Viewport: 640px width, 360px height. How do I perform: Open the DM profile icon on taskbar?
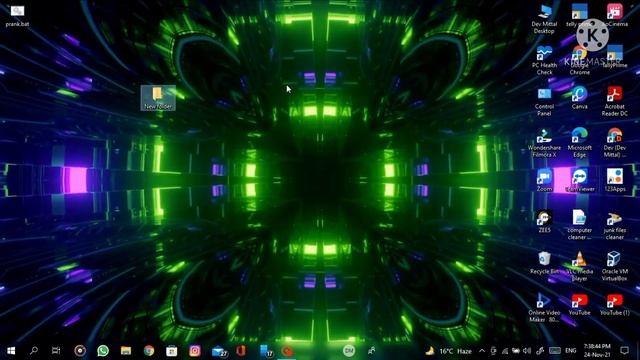(349, 351)
